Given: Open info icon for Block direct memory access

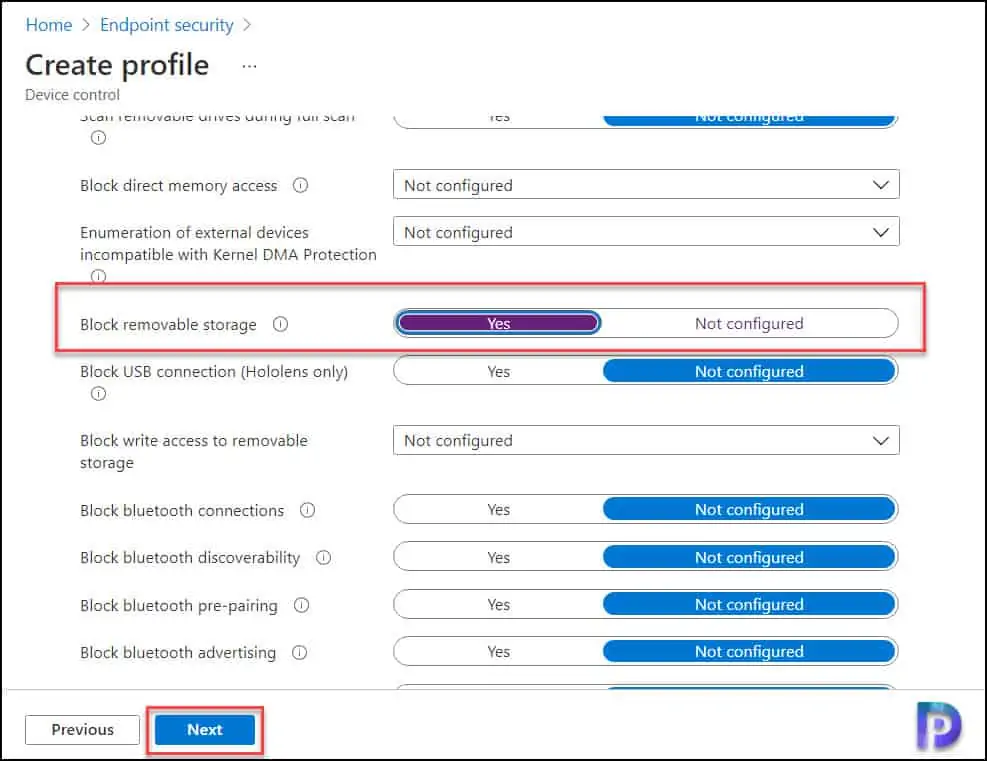Looking at the screenshot, I should [301, 186].
